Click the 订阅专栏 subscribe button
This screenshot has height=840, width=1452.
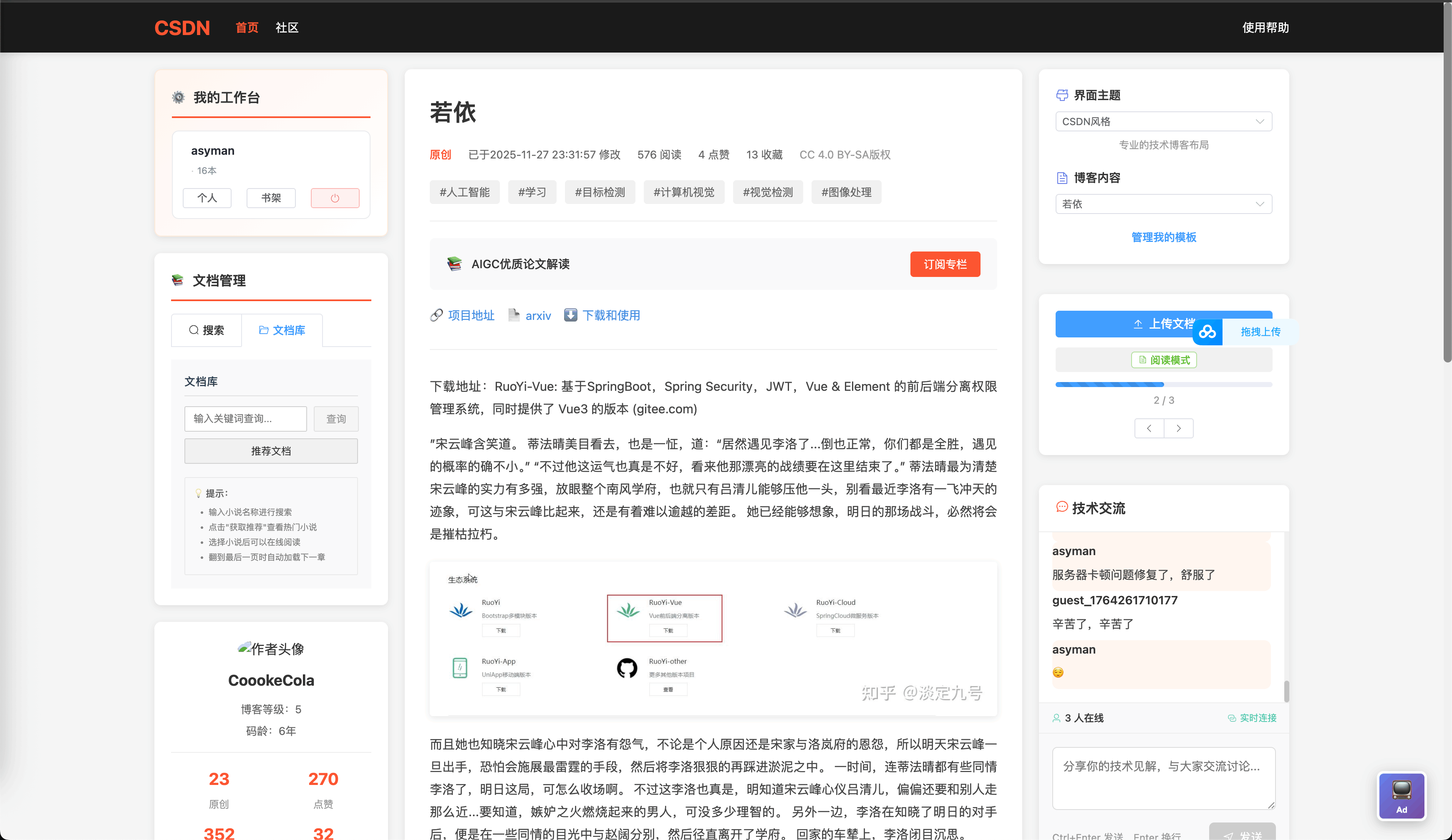pyautogui.click(x=945, y=264)
